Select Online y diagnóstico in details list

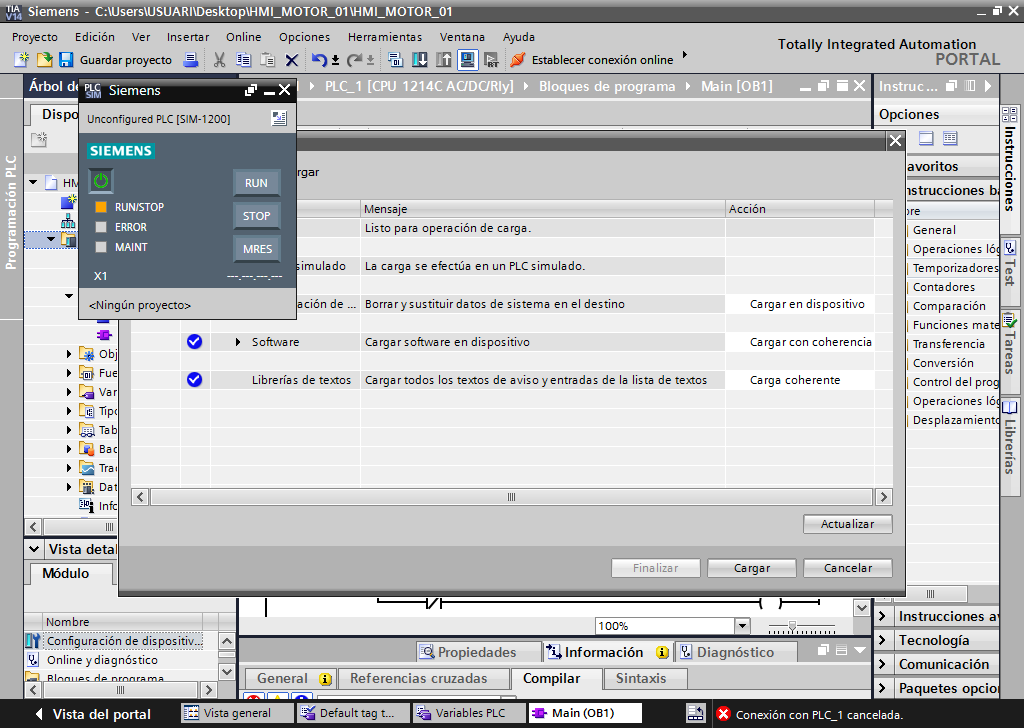point(102,660)
